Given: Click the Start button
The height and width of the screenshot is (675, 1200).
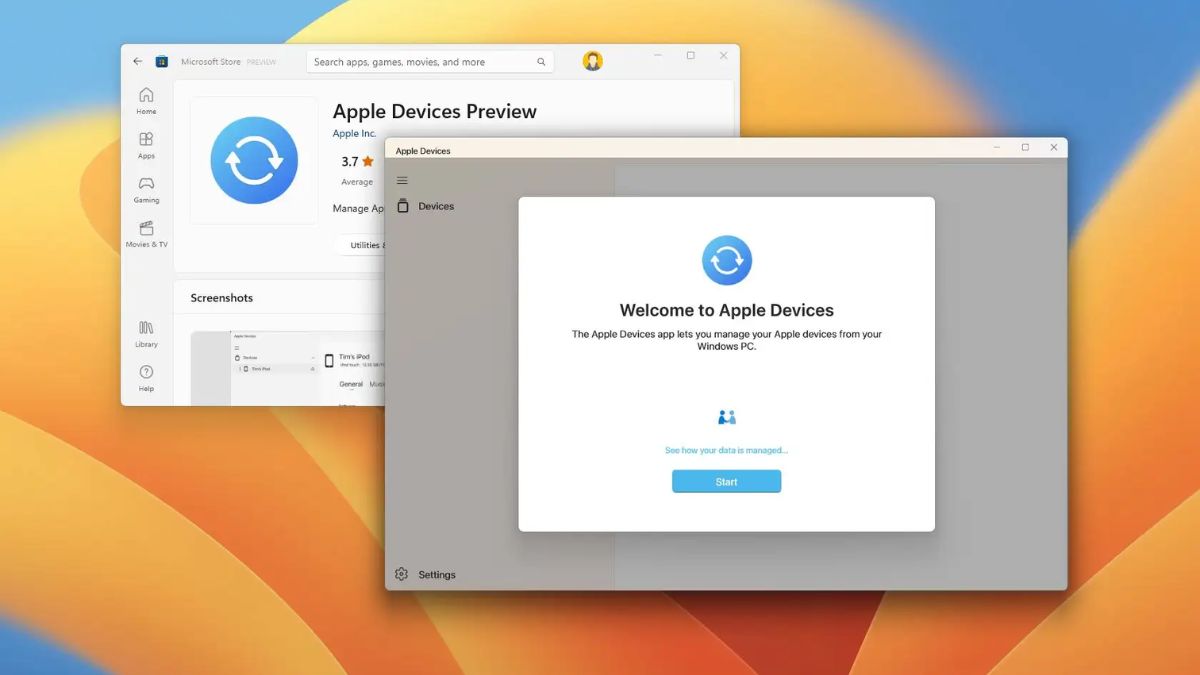Looking at the screenshot, I should 727,482.
